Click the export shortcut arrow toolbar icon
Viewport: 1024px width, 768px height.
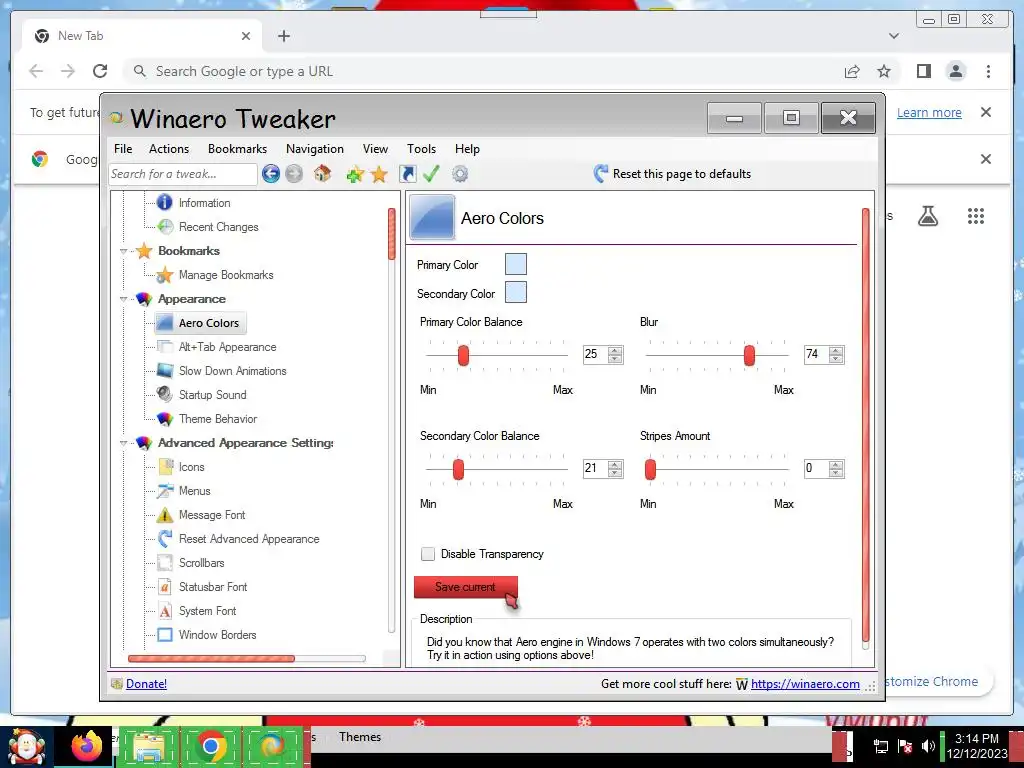(408, 174)
